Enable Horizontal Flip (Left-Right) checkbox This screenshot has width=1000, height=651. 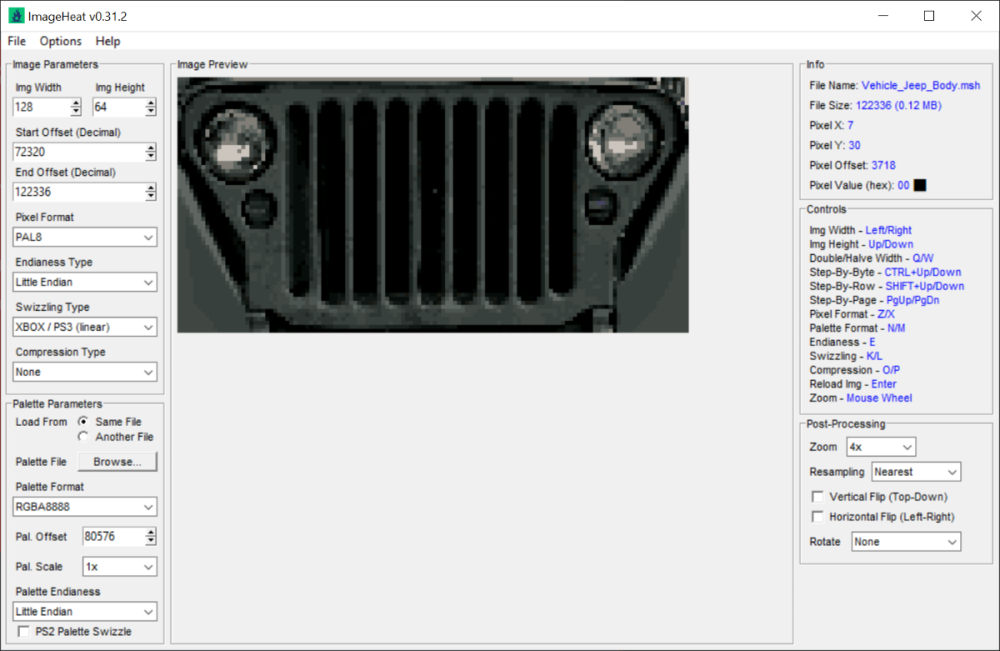coord(818,516)
